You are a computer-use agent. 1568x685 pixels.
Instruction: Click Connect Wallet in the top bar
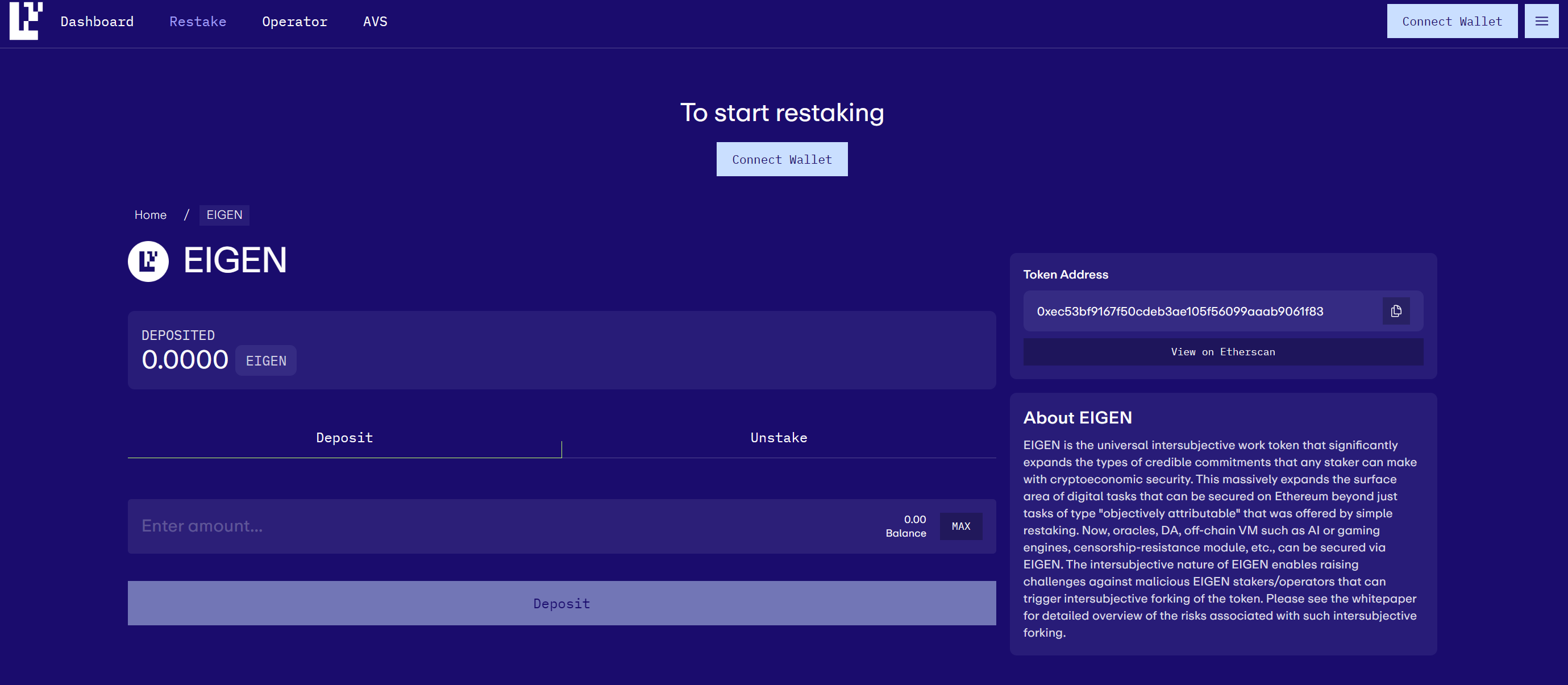click(1451, 21)
